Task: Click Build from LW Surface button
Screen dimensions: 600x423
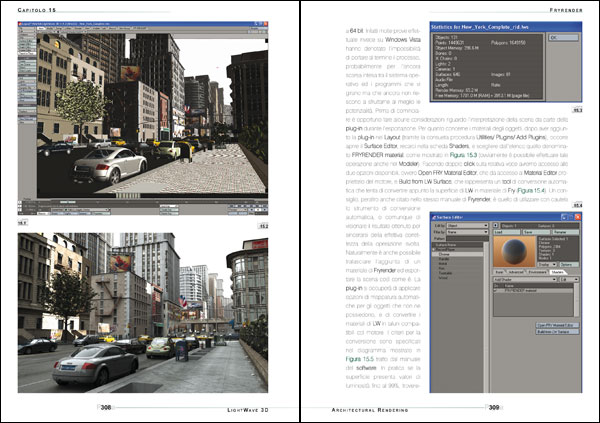Action: click(558, 332)
